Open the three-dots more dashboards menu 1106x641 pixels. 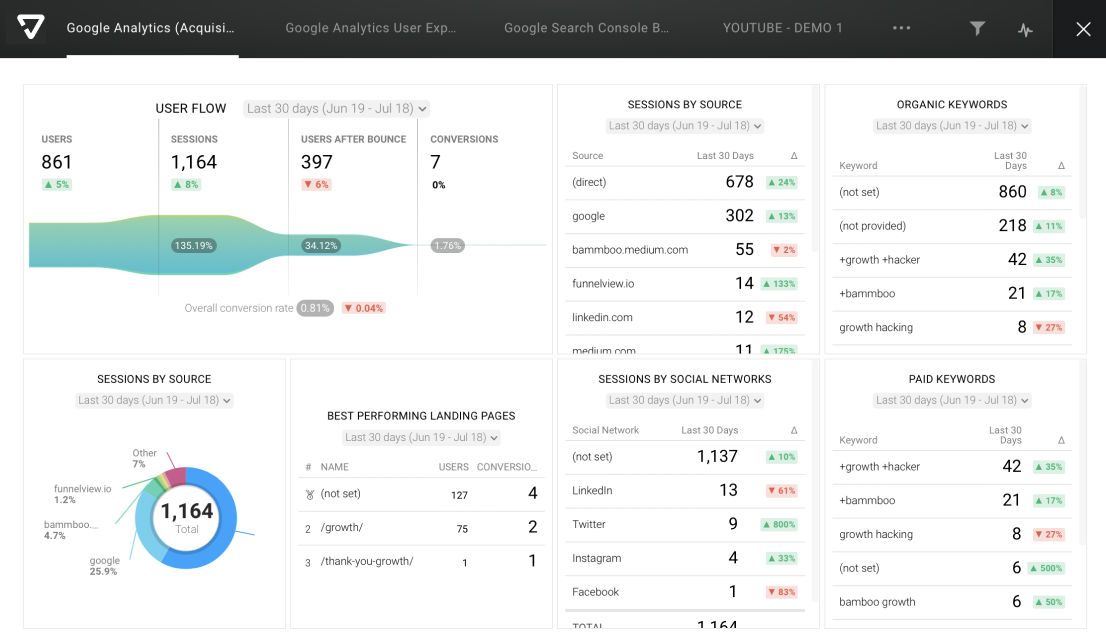[901, 28]
